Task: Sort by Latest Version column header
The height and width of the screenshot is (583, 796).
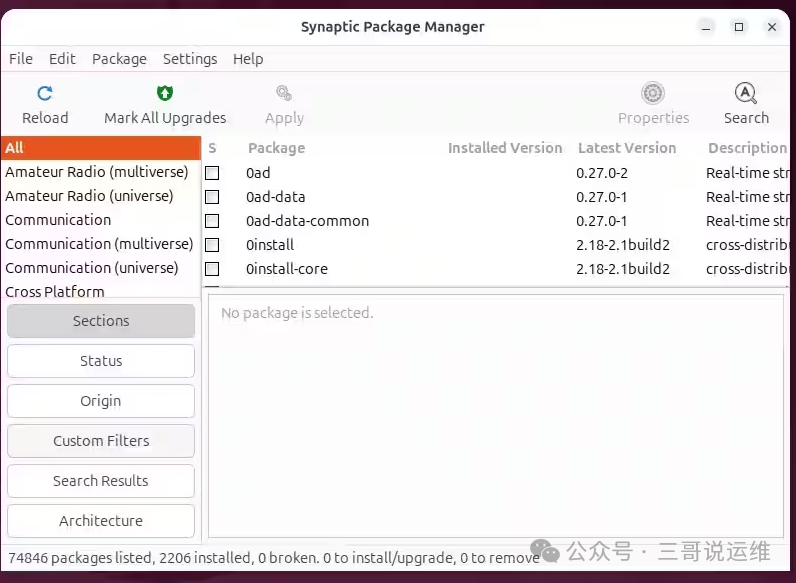Action: (x=627, y=148)
